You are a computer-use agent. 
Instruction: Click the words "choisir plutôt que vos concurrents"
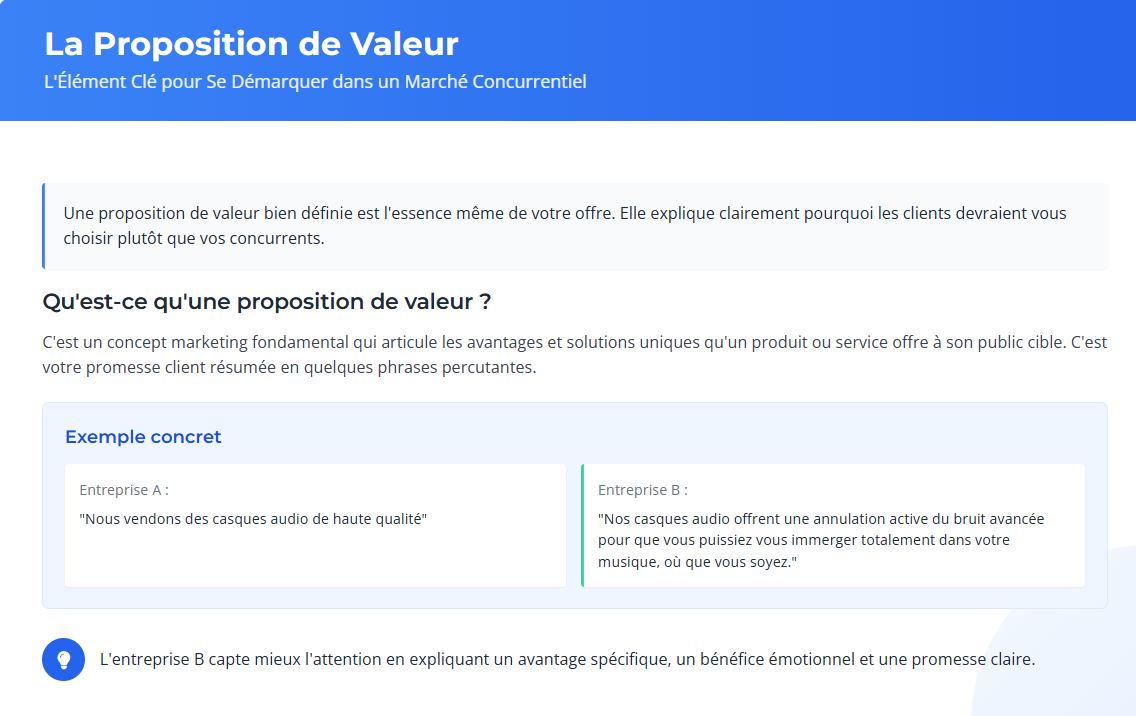click(x=192, y=238)
